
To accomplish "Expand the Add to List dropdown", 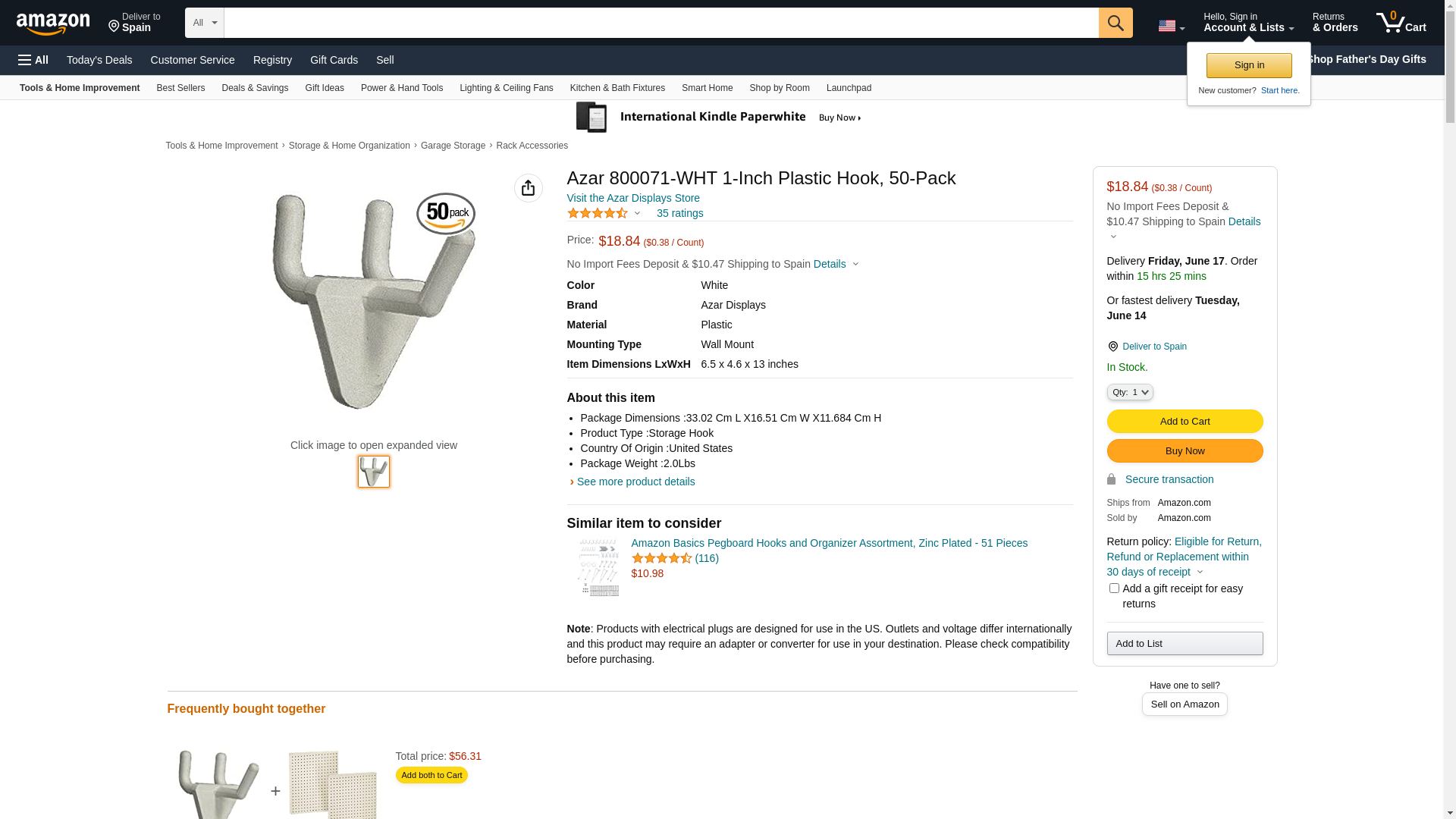I will (1185, 644).
